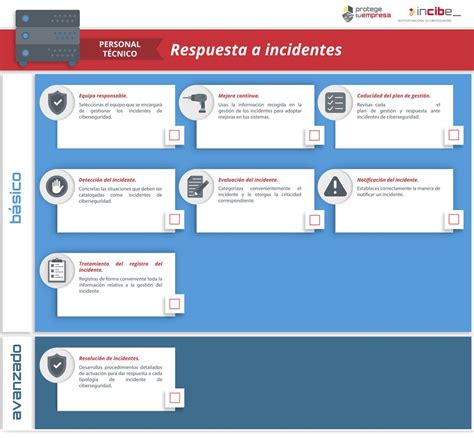Image resolution: width=474 pixels, height=438 pixels.
Task: Click the shield icon beside Resolución de incidentes
Action: [x=57, y=365]
